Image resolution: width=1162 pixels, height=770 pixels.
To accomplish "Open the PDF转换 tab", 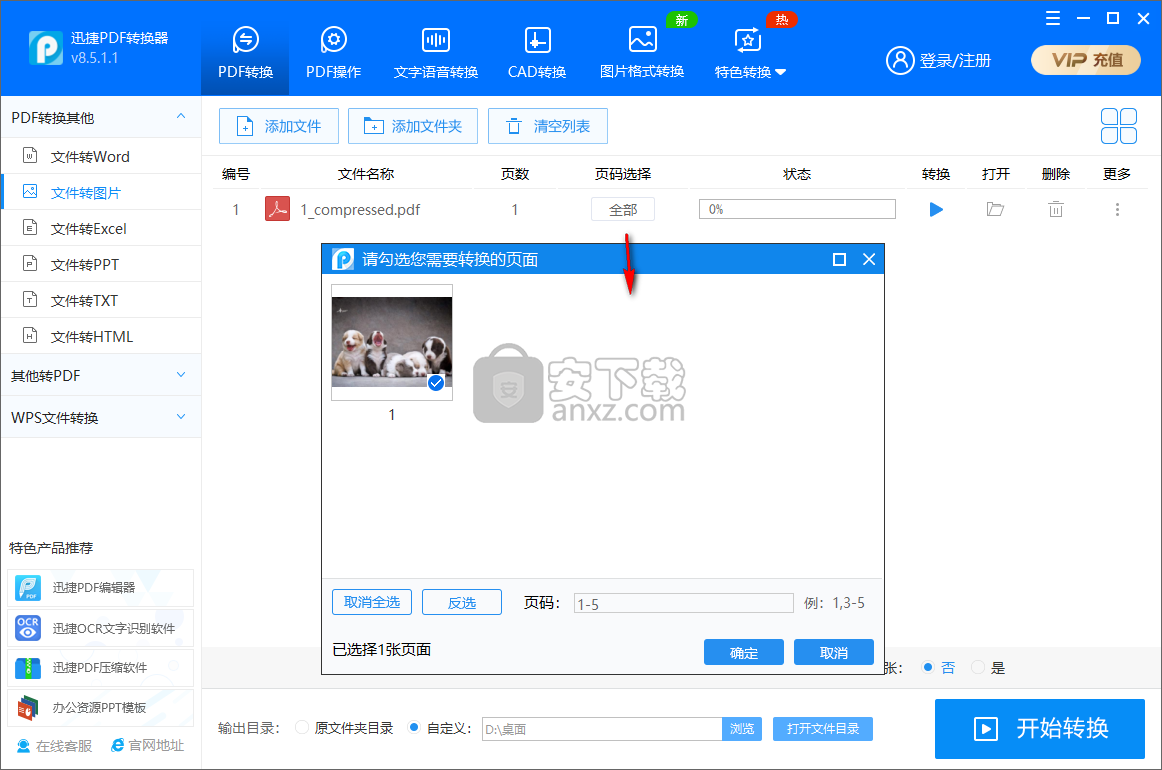I will coord(245,52).
